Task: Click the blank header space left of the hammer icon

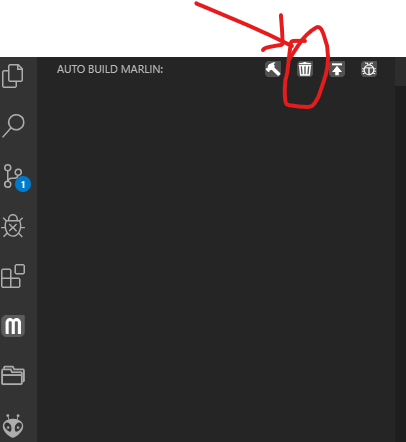Action: (213, 69)
